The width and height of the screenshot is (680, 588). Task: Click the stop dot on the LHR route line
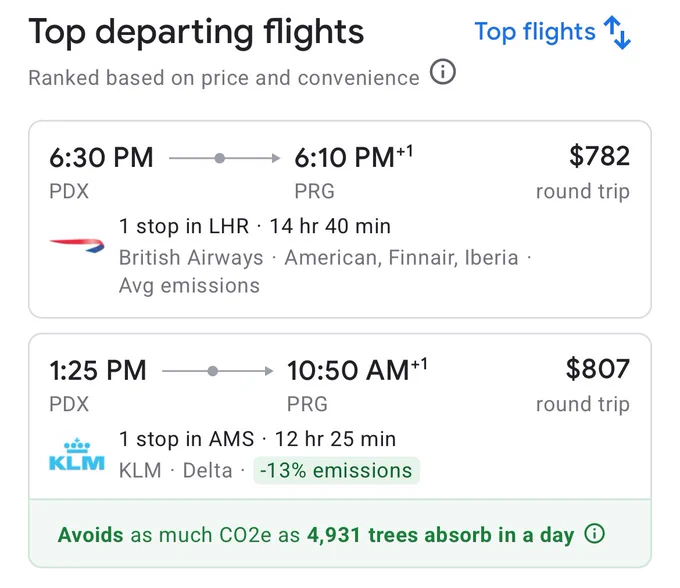pyautogui.click(x=220, y=158)
